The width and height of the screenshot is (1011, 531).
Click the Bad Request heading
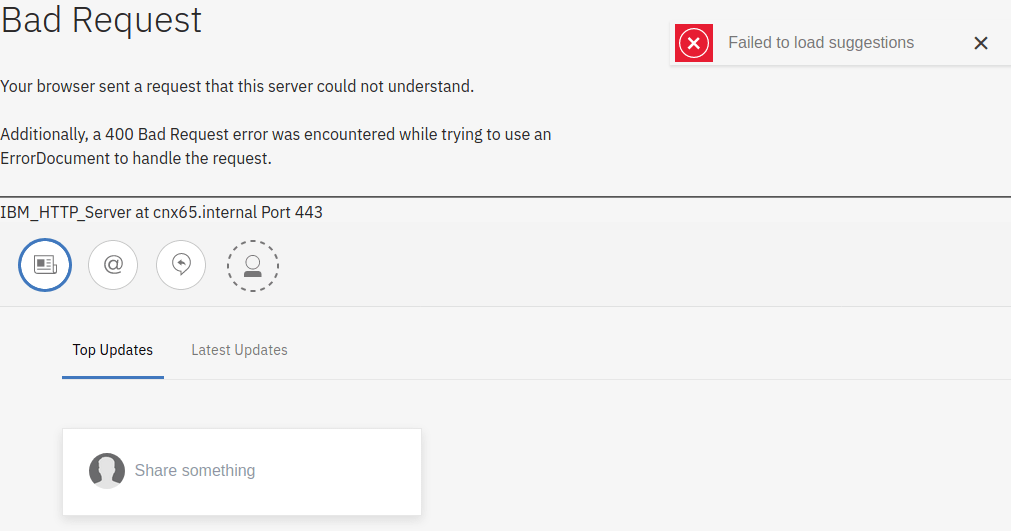(x=101, y=20)
